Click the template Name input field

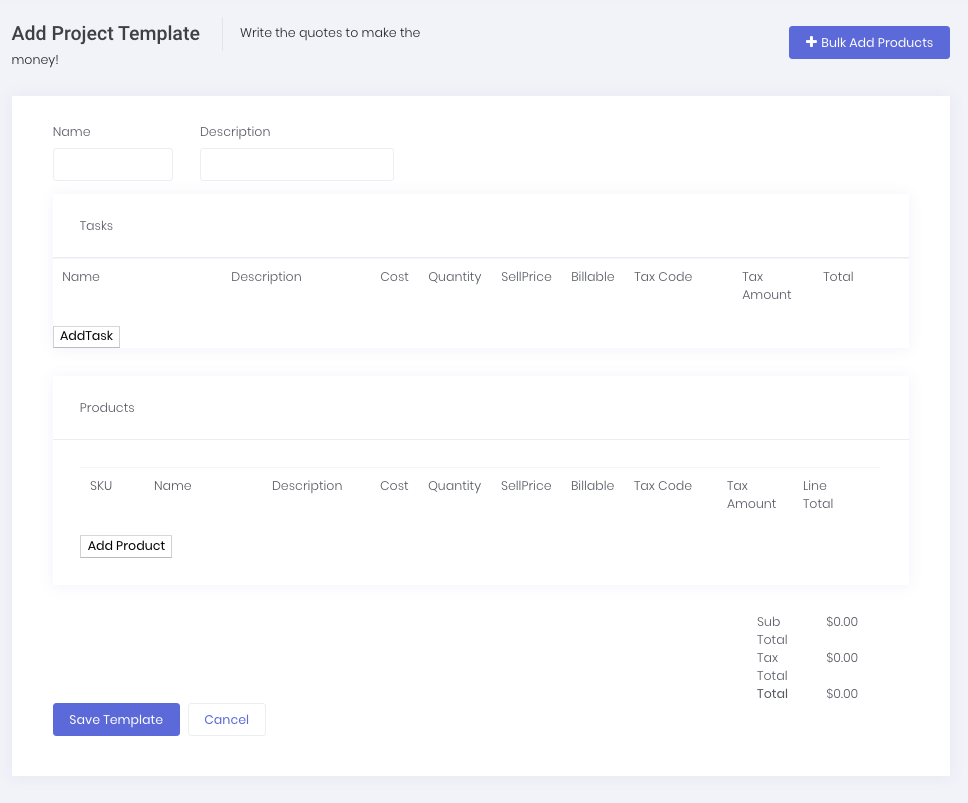click(112, 164)
